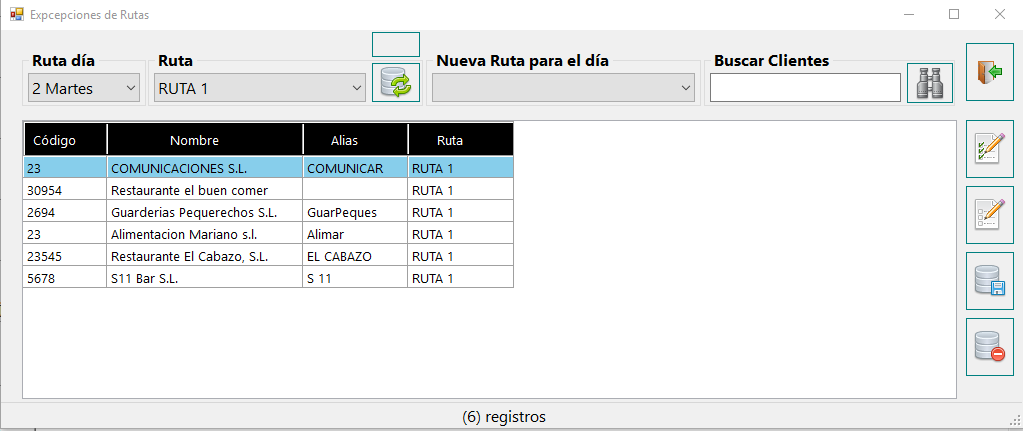Click the exit door icon button
1023x431 pixels.
click(x=990, y=72)
